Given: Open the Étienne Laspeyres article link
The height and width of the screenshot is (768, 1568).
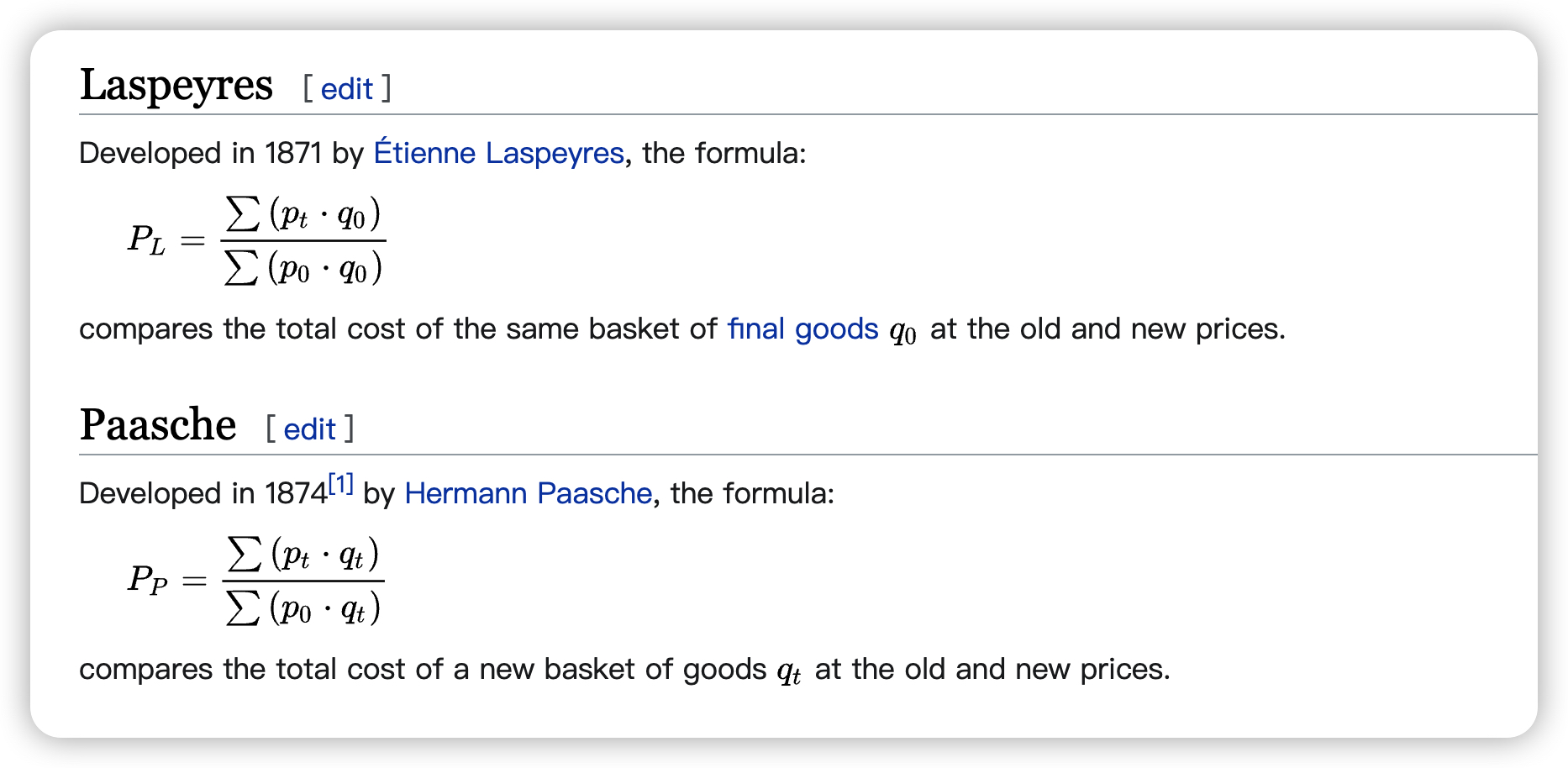Looking at the screenshot, I should pos(498,153).
